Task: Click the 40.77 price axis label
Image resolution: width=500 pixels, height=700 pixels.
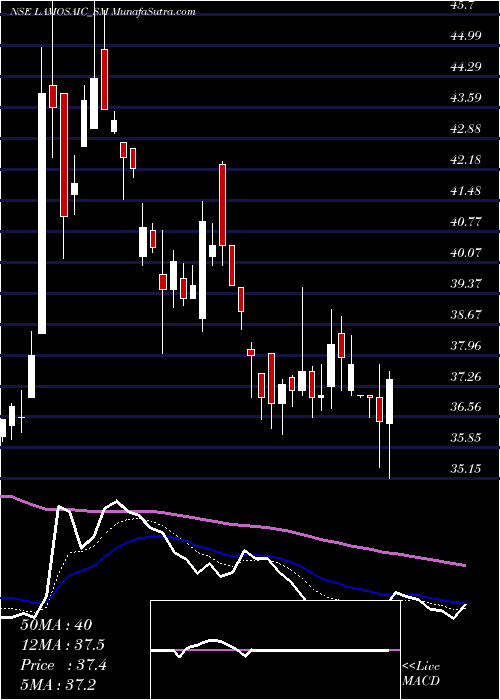Action: point(467,221)
